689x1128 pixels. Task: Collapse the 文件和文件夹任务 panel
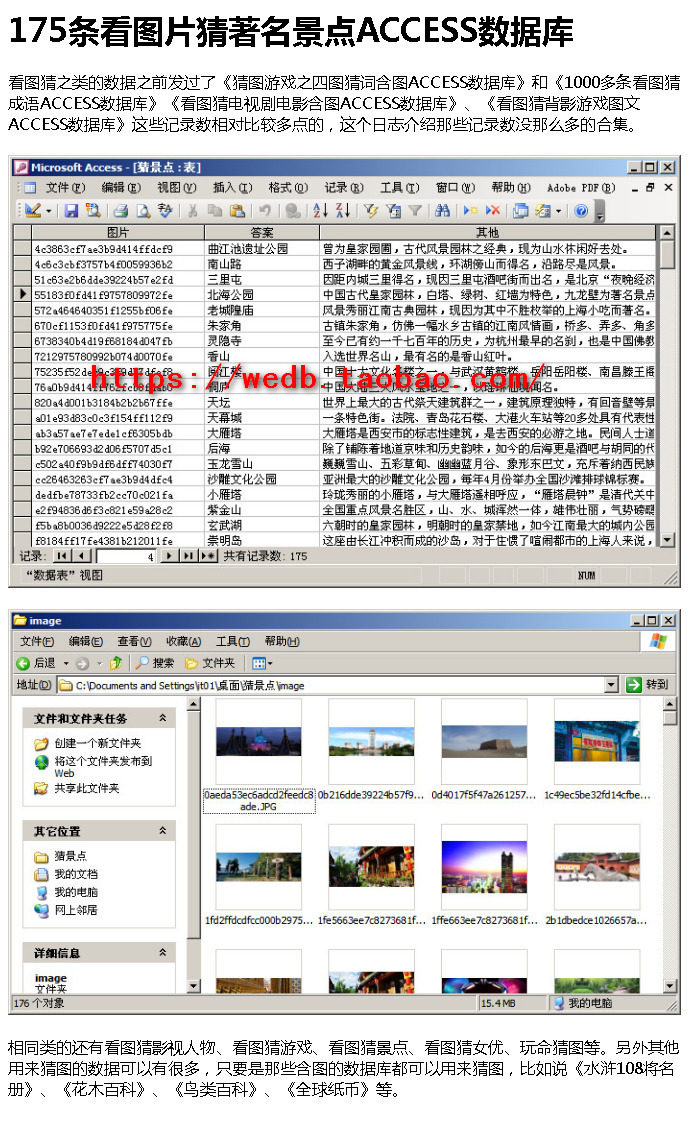(163, 717)
